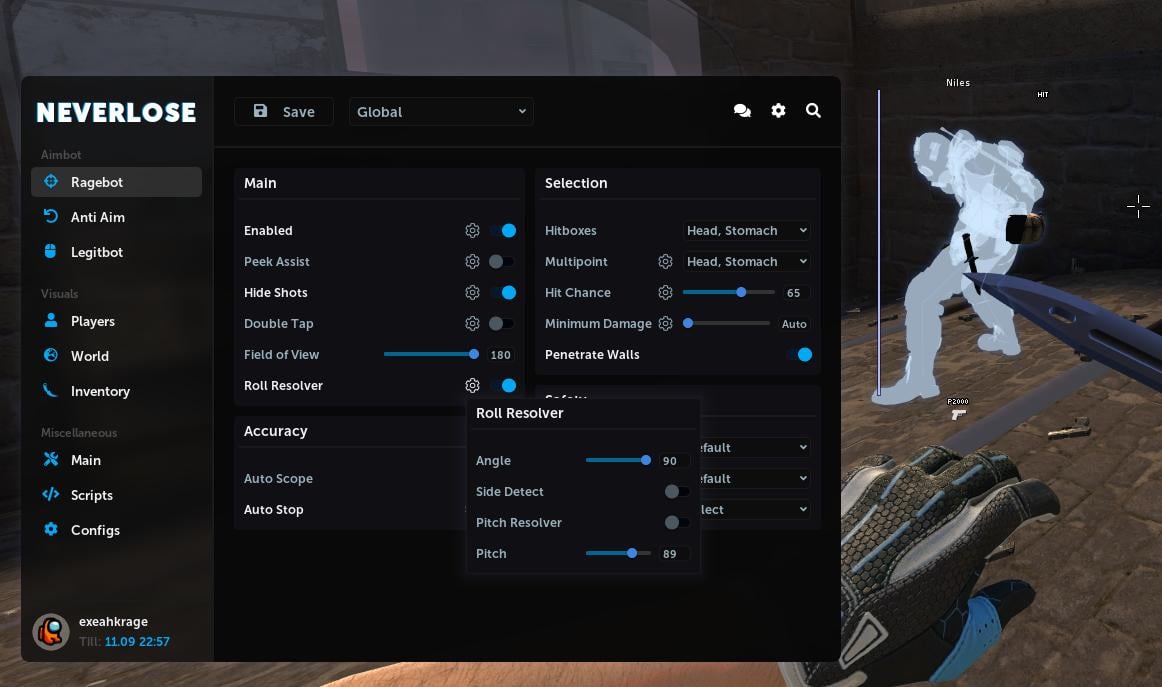Screen dimensions: 1162x687
Task: Click the Save button
Action: (284, 112)
